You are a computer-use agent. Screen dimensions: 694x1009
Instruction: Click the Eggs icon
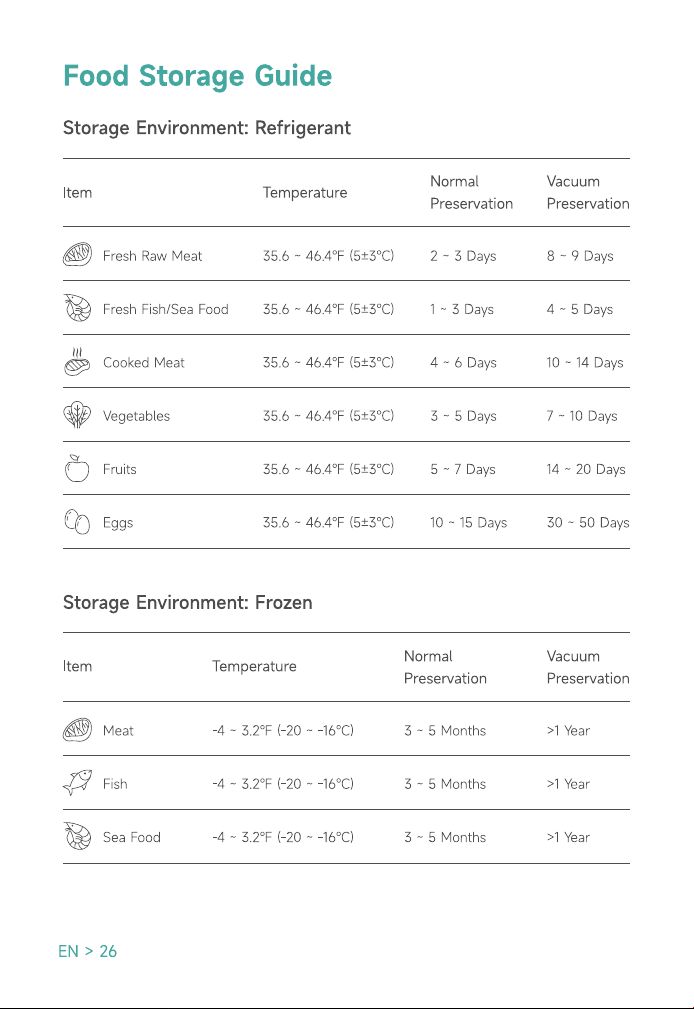coord(77,522)
